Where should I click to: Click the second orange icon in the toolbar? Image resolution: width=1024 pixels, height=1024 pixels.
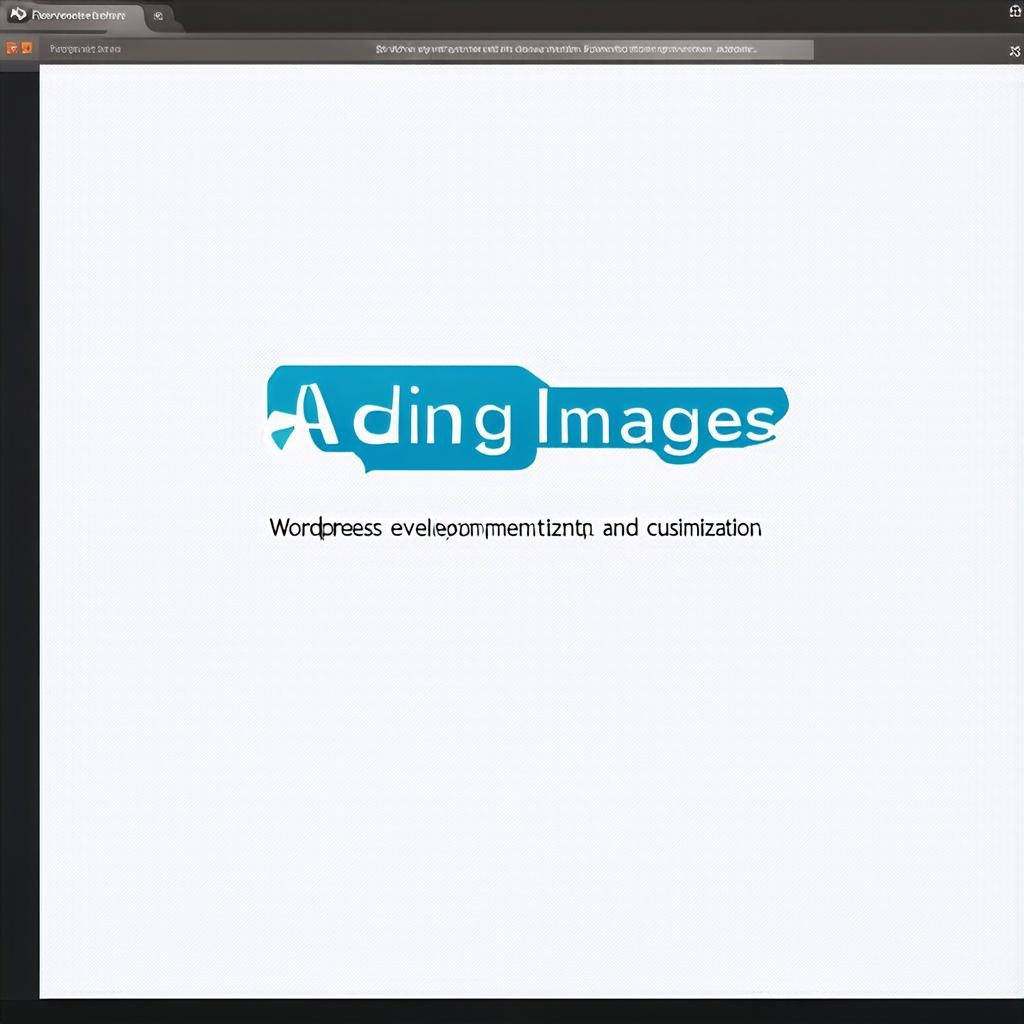(27, 48)
